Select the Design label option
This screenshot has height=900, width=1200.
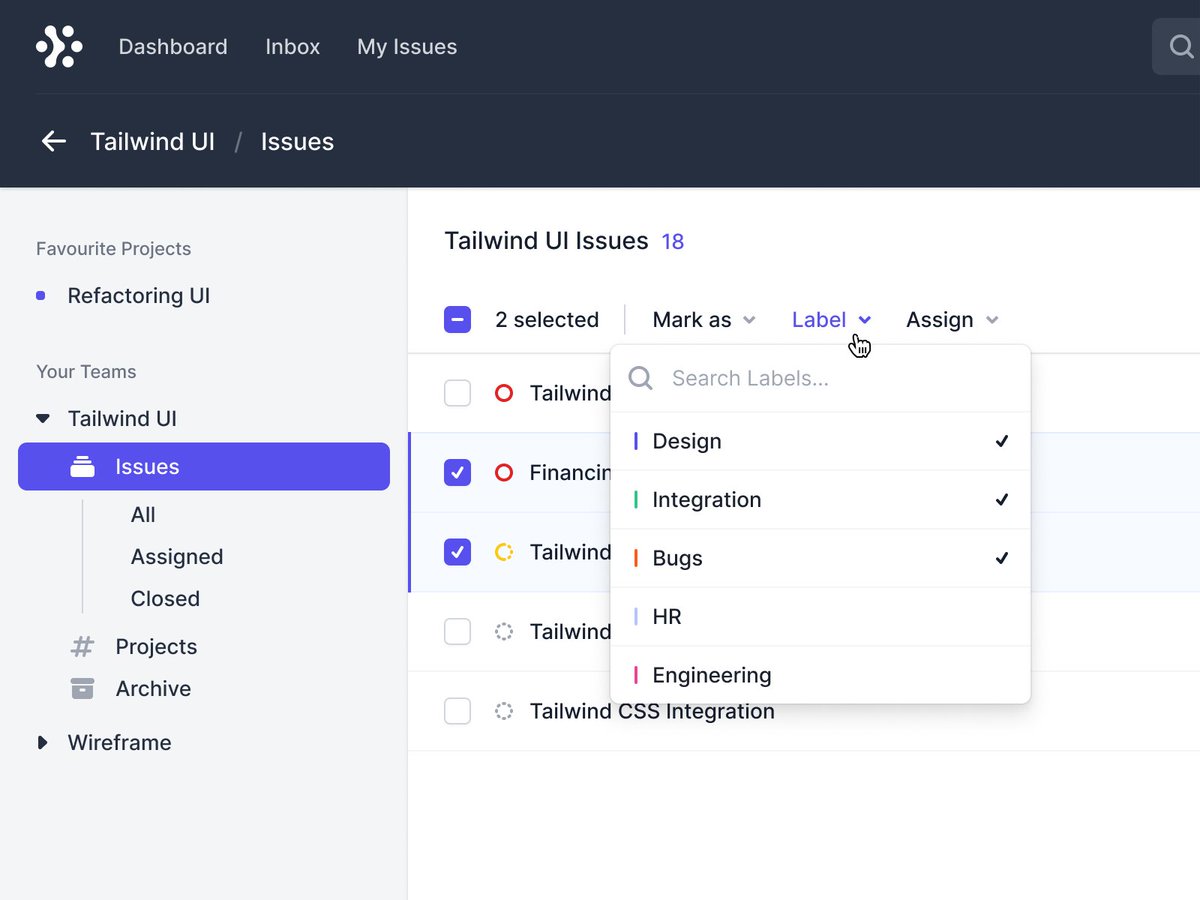click(x=820, y=441)
